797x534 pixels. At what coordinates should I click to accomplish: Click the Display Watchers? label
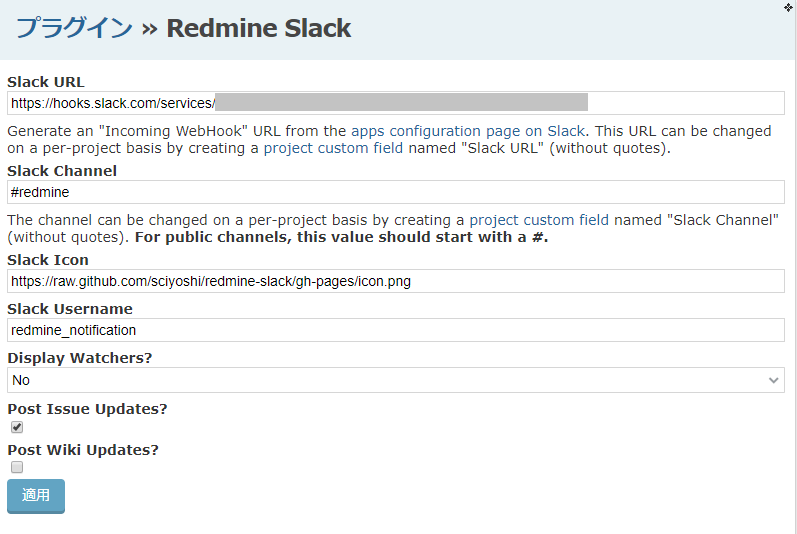pos(80,358)
